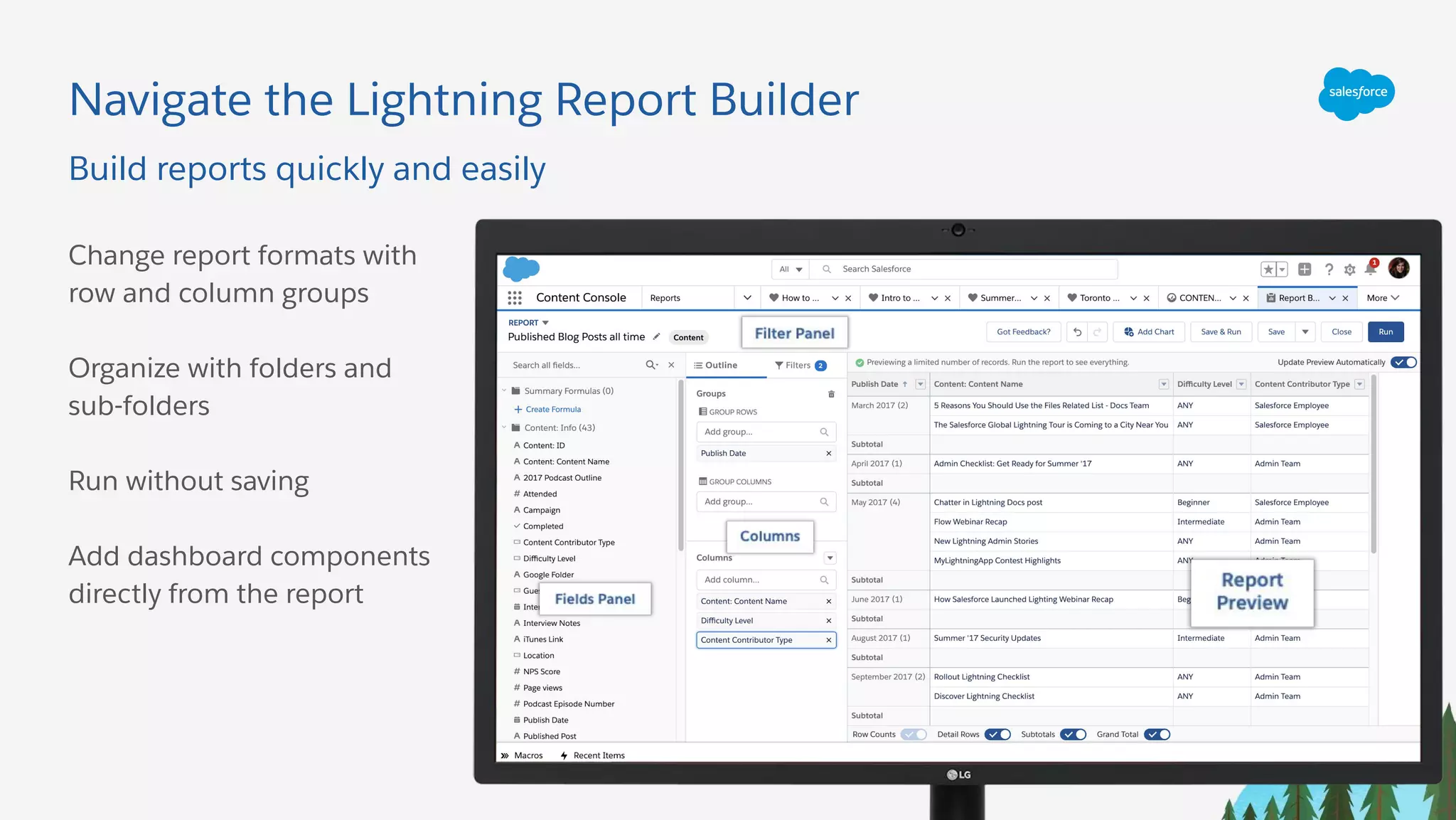
Task: Open the notifications bell icon
Action: [x=1370, y=269]
